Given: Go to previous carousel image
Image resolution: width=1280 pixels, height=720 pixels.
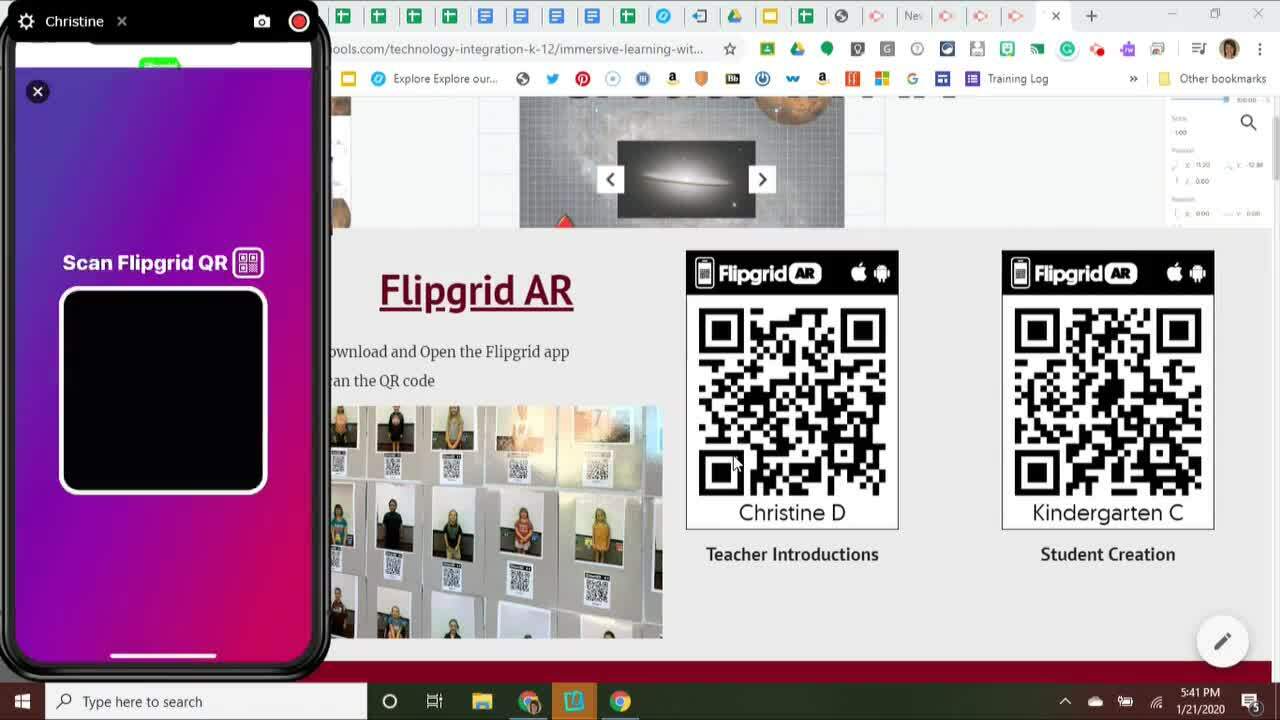Looking at the screenshot, I should [610, 179].
